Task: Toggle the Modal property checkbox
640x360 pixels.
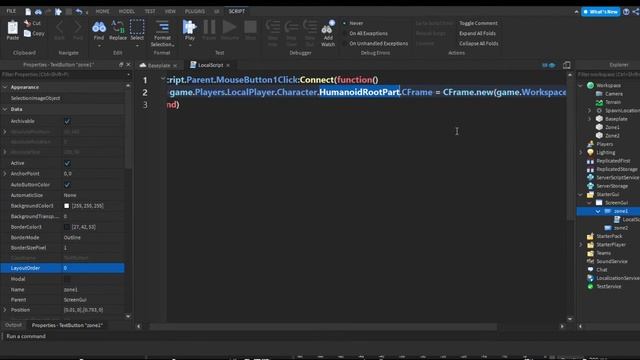Action: tap(67, 279)
